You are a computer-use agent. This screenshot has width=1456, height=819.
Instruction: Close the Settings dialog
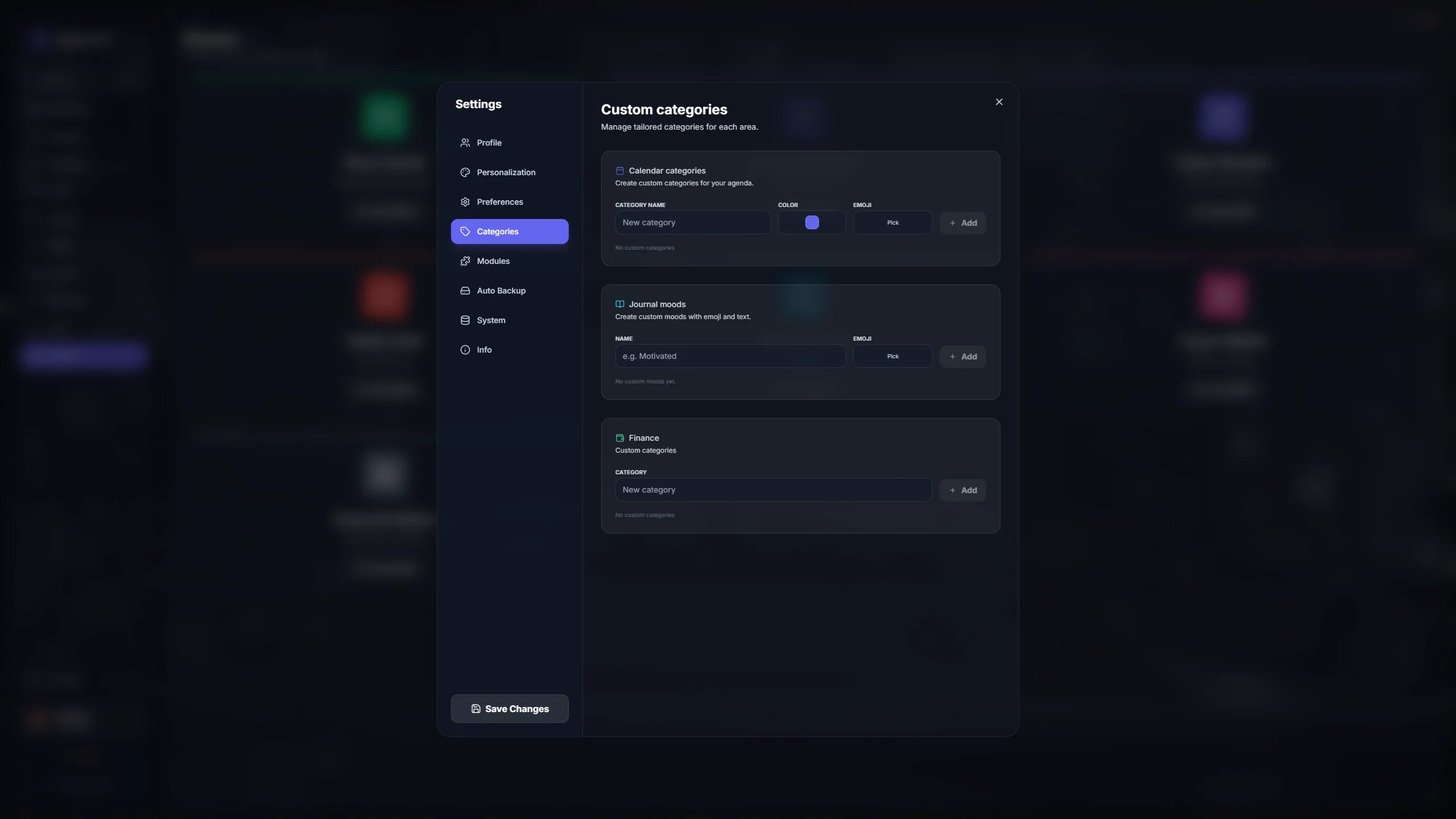pos(999,102)
